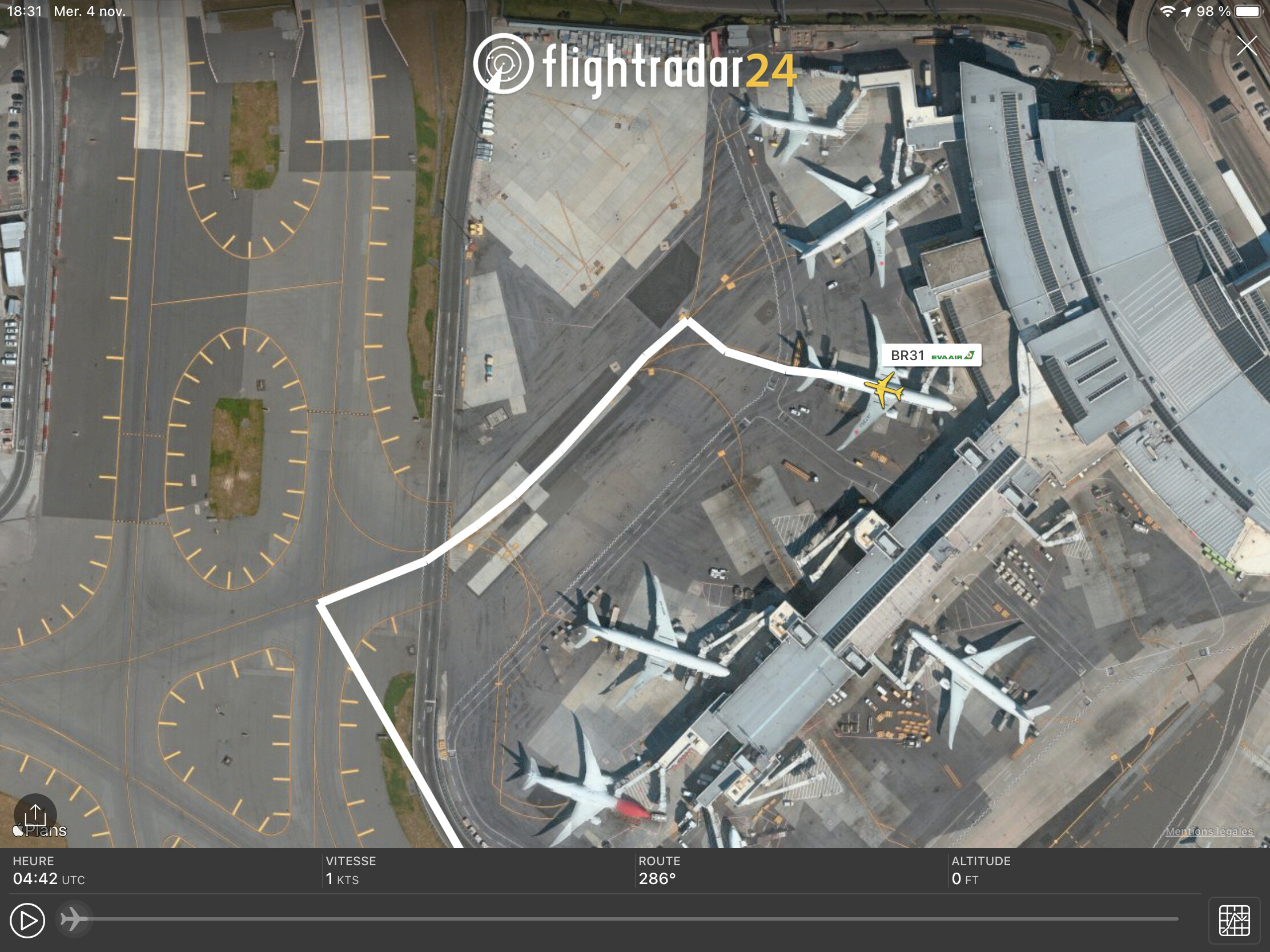Tap the EVA Air airline logo
Screen dimensions: 1270x952
[952, 356]
